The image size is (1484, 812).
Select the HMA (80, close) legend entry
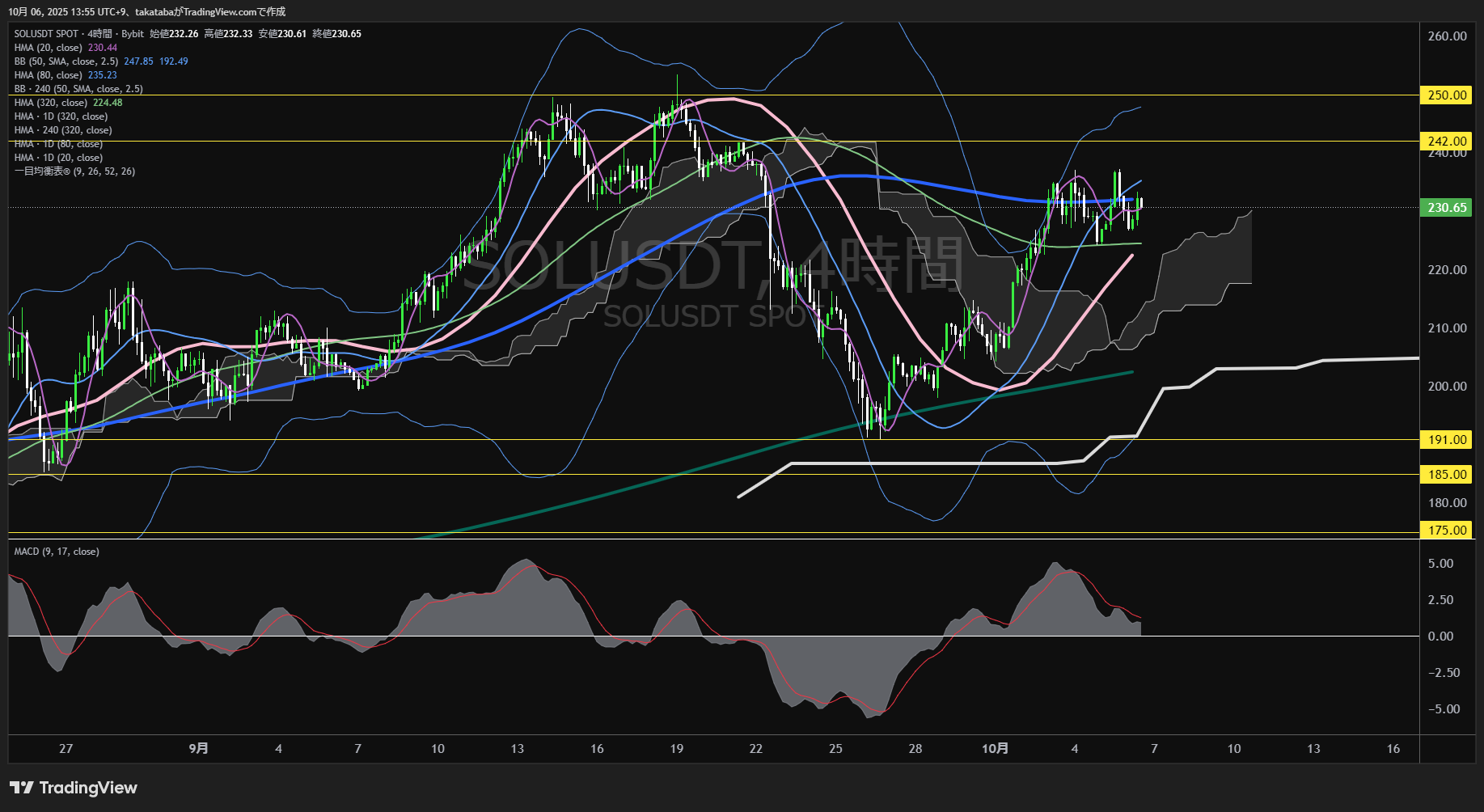(48, 75)
